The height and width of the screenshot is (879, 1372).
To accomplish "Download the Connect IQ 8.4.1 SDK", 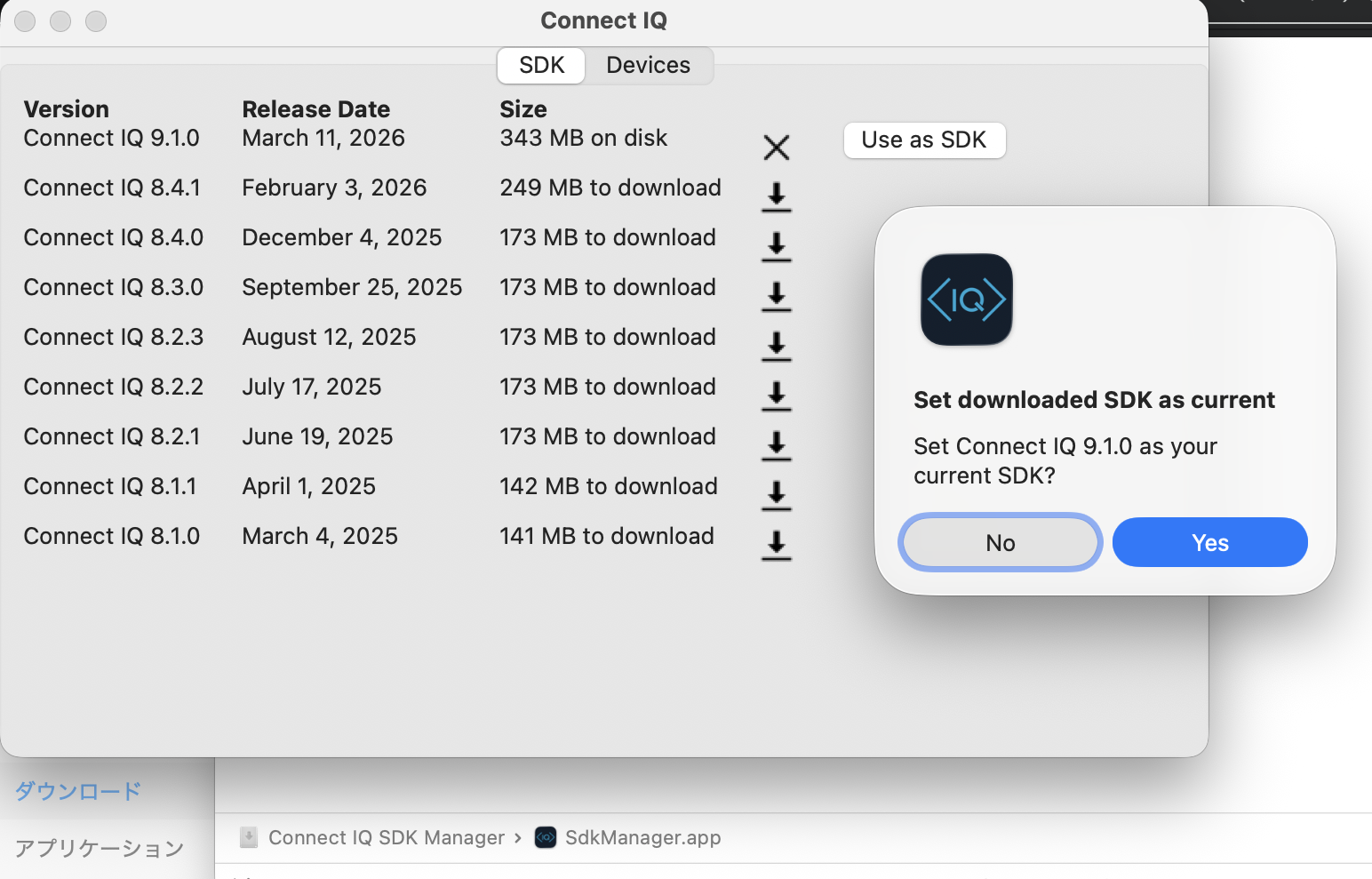I will pos(777,197).
